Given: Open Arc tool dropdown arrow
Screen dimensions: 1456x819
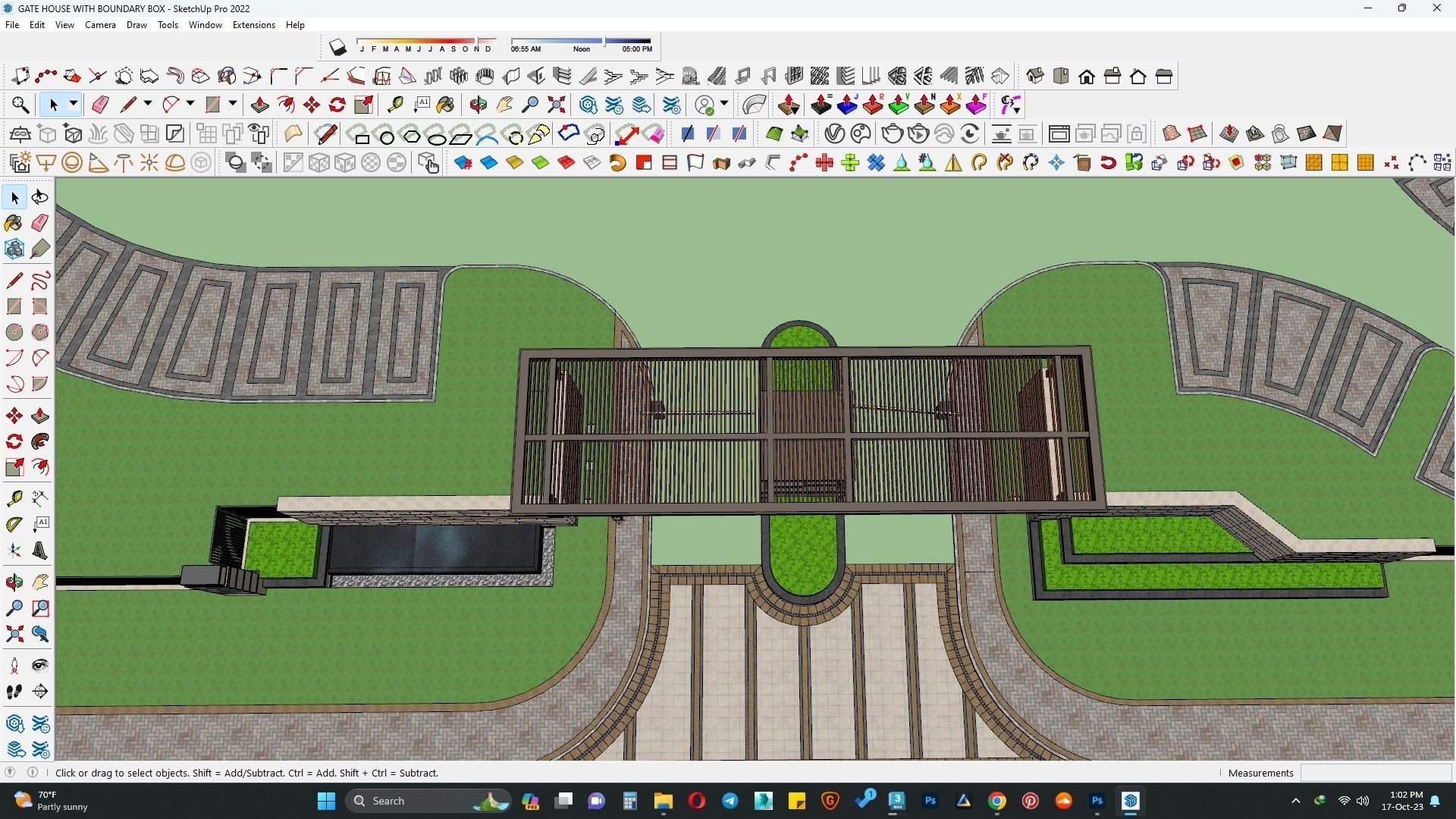Looking at the screenshot, I should tap(190, 105).
